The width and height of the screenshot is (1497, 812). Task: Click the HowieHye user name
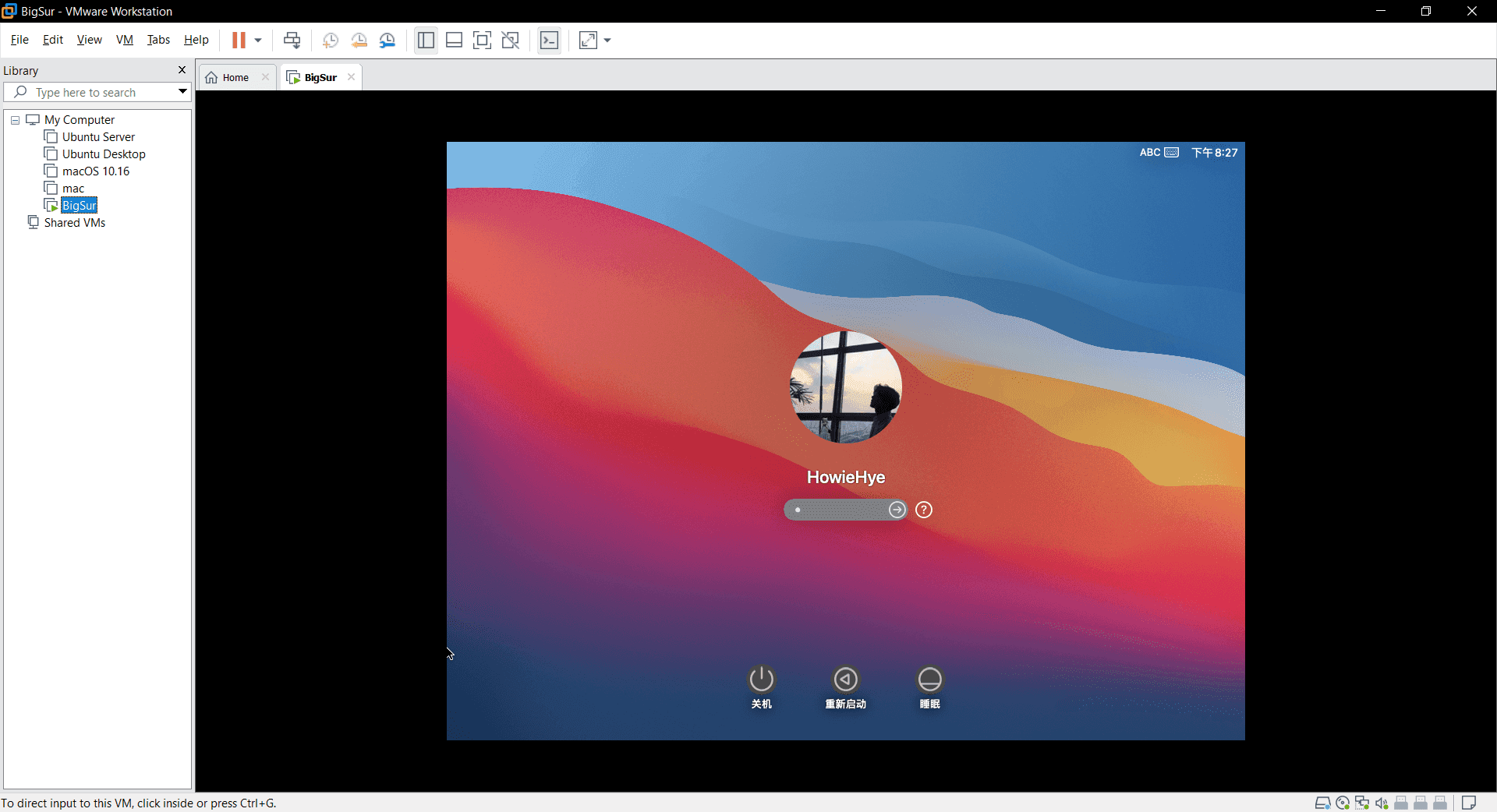pos(846,477)
